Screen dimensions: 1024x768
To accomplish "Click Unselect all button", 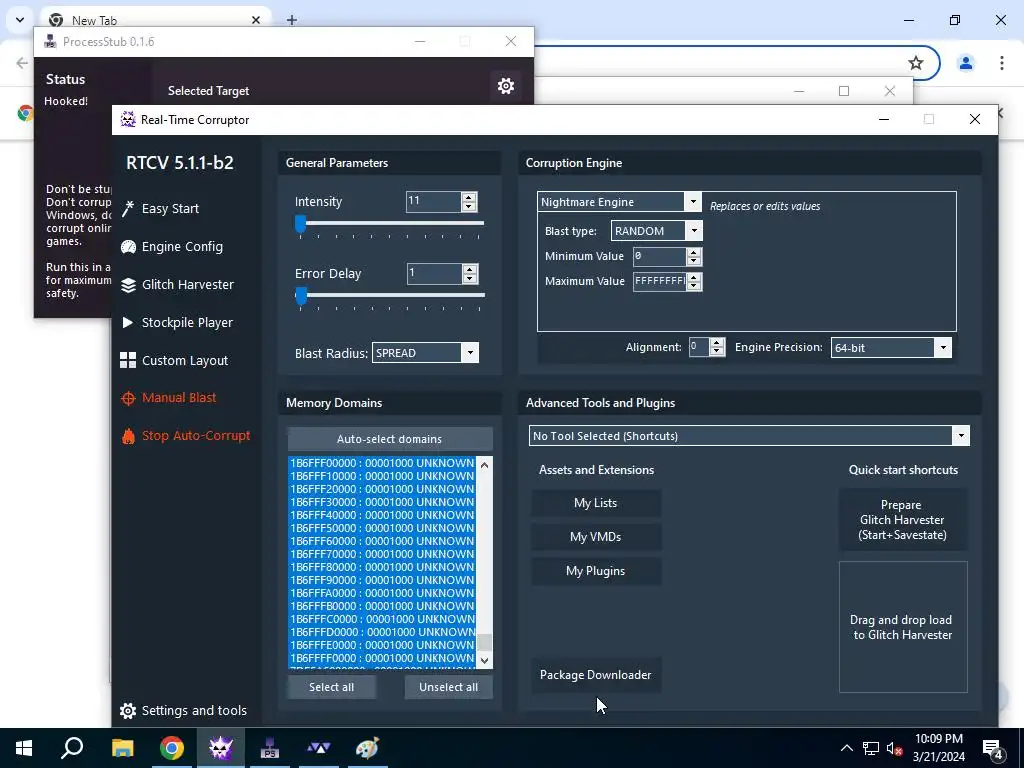I will (449, 687).
